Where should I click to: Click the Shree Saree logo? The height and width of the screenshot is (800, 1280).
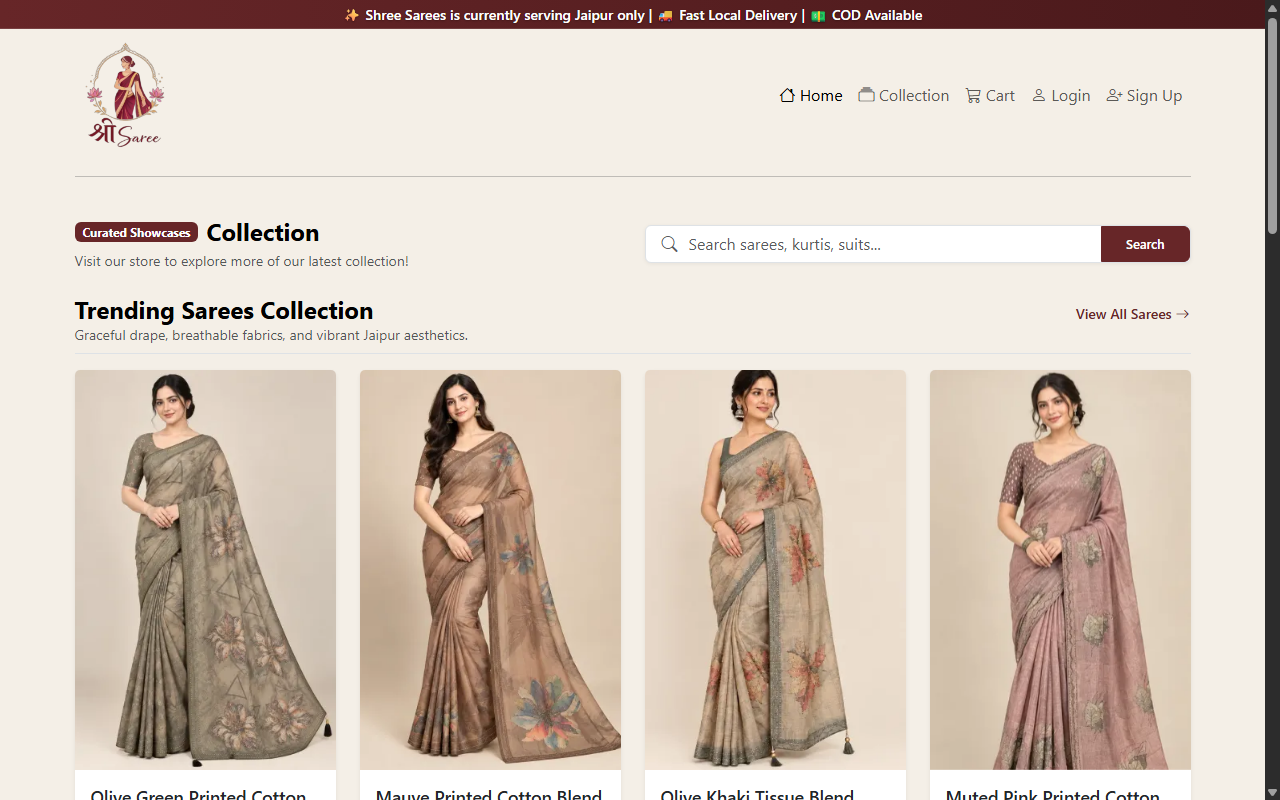tap(125, 95)
